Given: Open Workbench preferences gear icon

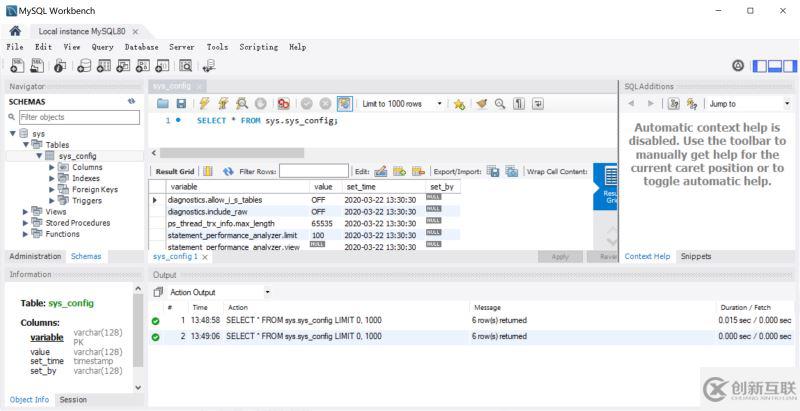Looking at the screenshot, I should coord(738,65).
